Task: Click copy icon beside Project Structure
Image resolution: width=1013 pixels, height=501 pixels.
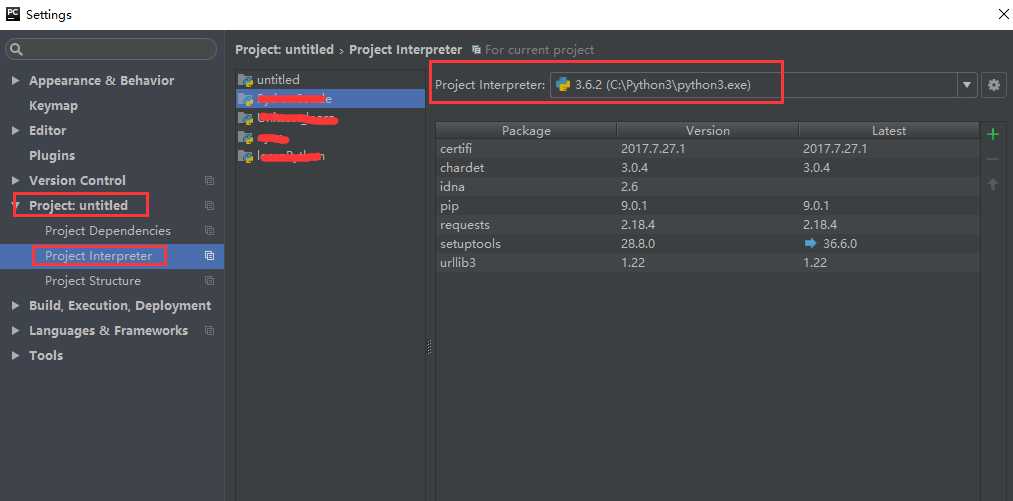Action: point(209,281)
